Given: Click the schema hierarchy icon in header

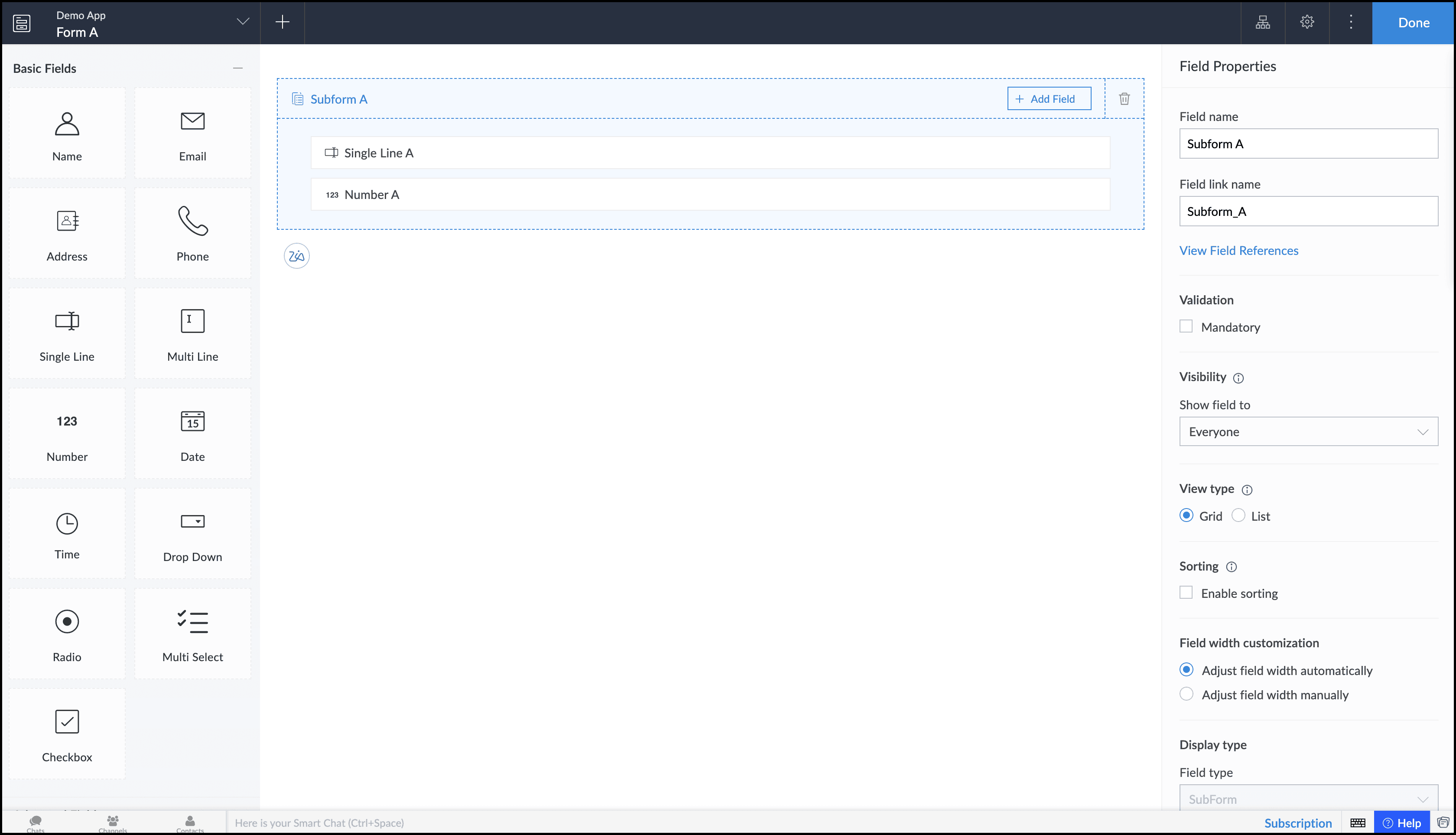Looking at the screenshot, I should coord(1263,23).
